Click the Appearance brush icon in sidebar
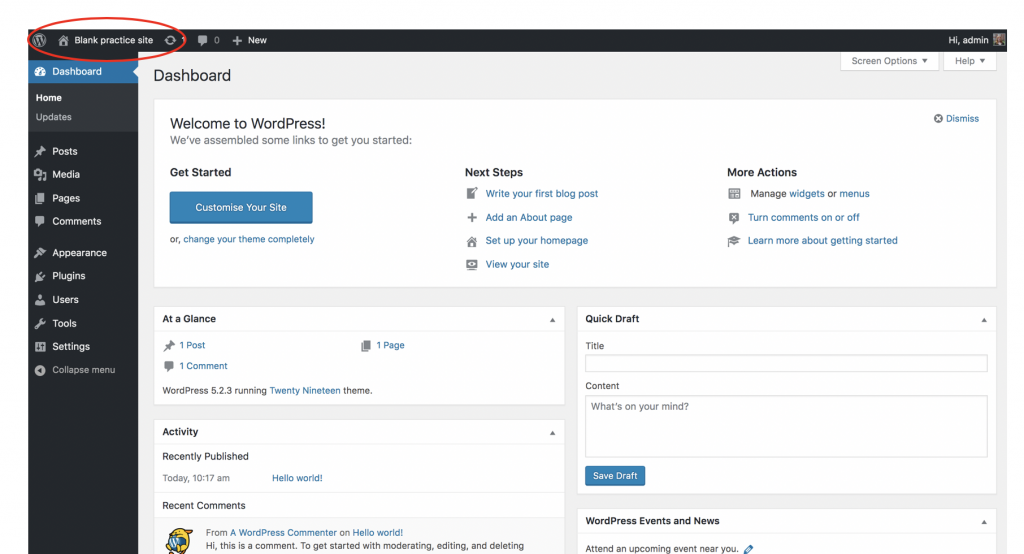Image resolution: width=1024 pixels, height=554 pixels. click(40, 253)
